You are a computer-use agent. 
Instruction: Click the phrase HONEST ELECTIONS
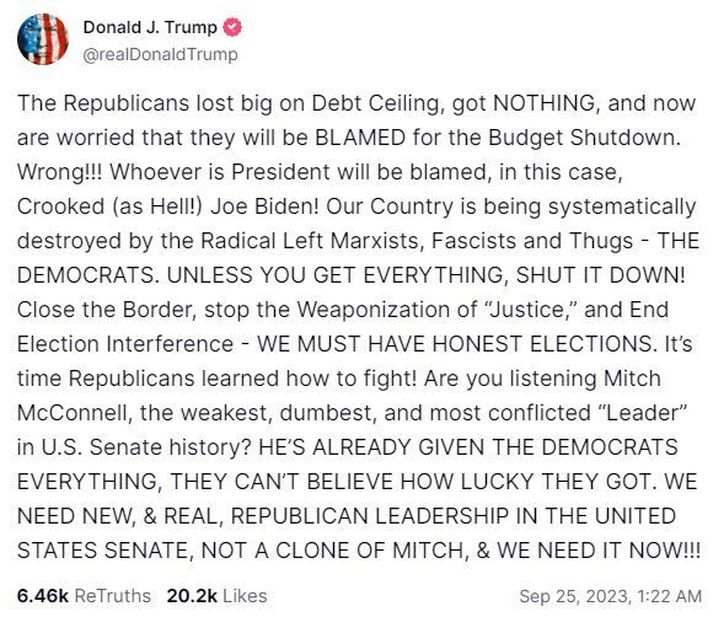tap(542, 344)
